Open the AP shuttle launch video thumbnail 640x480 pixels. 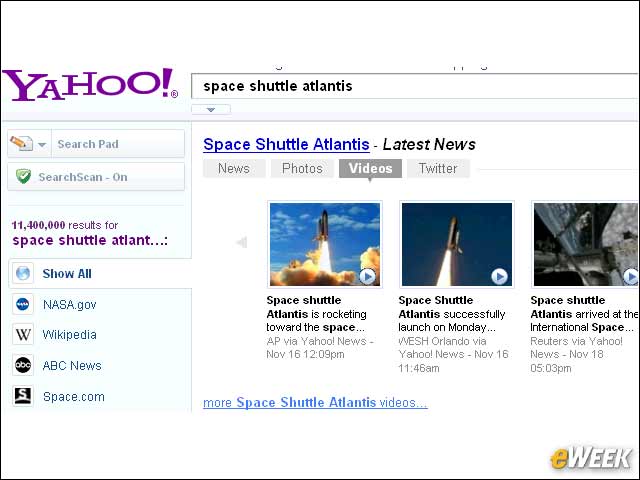325,244
